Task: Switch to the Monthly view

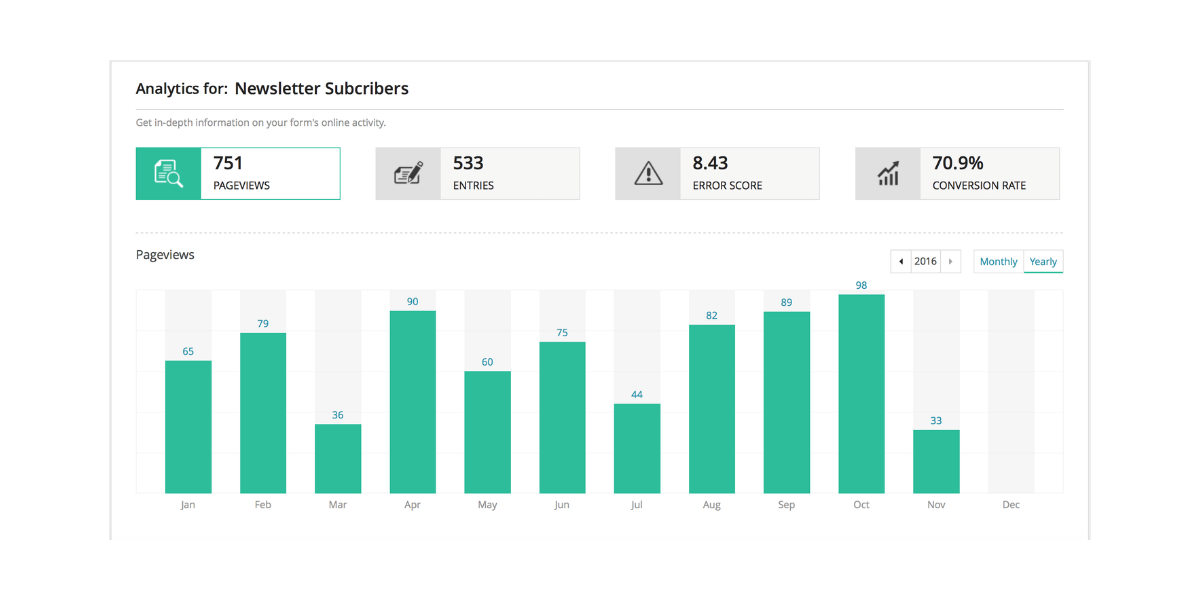Action: click(998, 262)
